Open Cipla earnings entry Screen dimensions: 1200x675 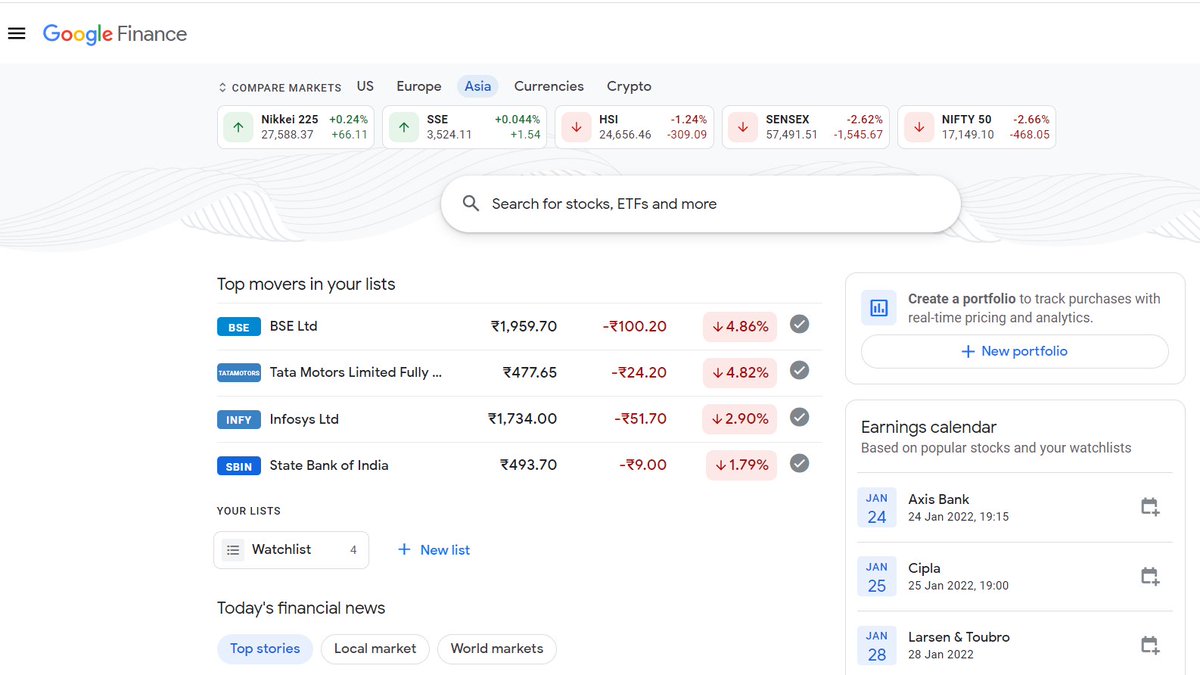pos(1014,577)
